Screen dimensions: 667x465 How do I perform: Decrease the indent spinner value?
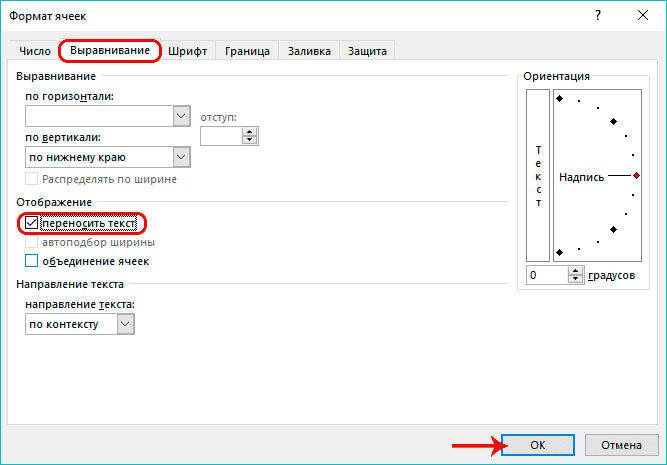point(250,141)
